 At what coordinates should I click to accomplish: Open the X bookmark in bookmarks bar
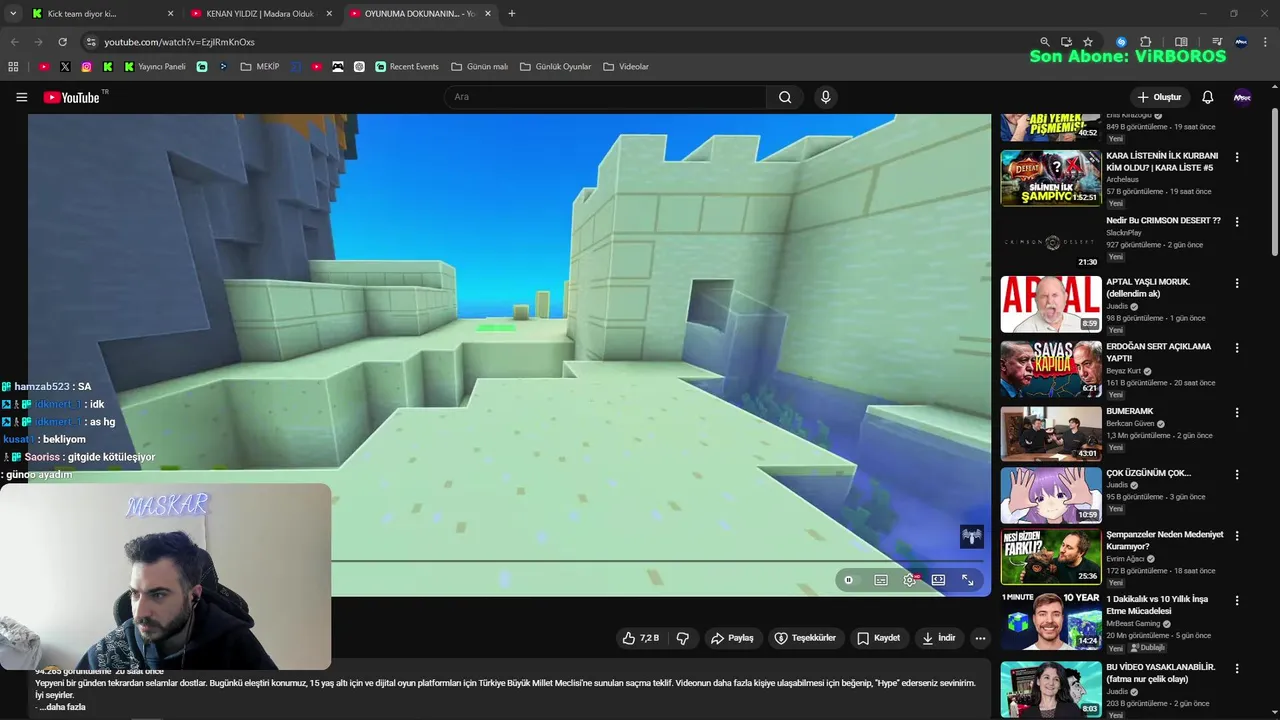(65, 67)
